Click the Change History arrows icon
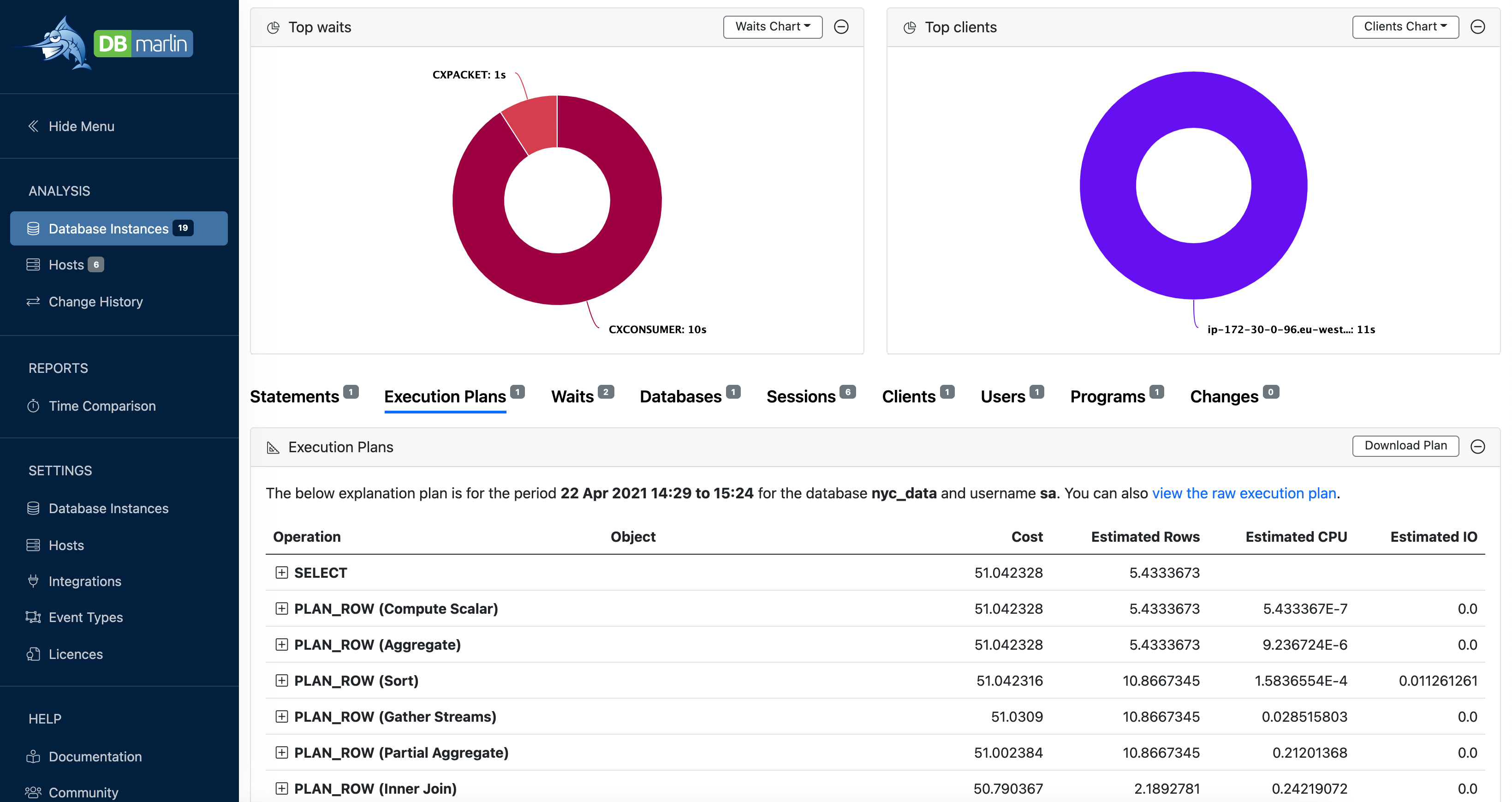 click(34, 301)
